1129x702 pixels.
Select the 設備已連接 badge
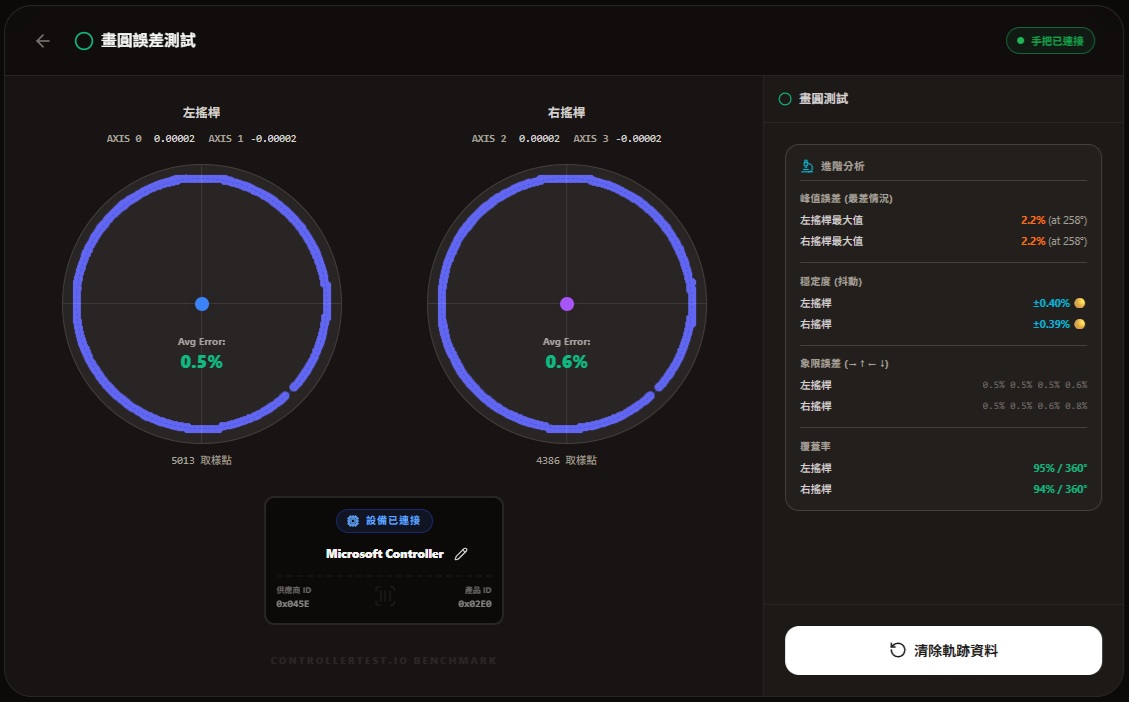384,521
